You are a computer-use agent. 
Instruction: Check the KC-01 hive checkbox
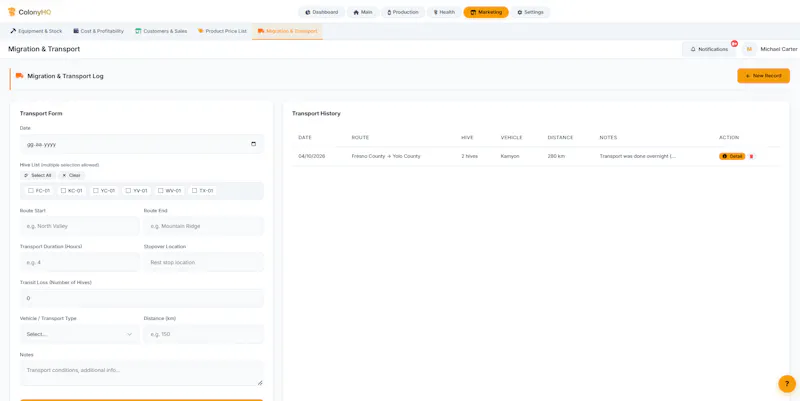click(63, 191)
